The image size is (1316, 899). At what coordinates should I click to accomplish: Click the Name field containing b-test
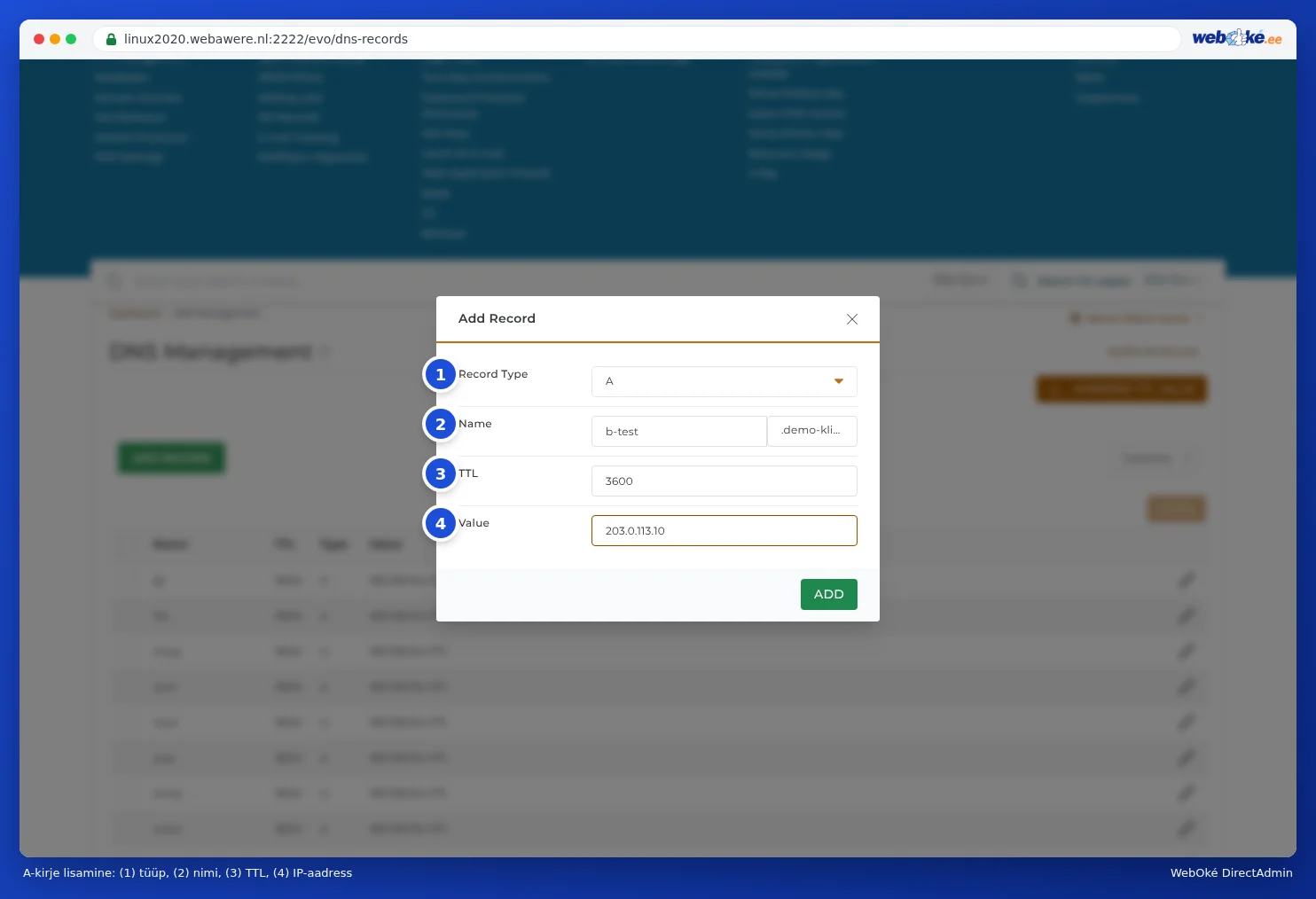(679, 432)
